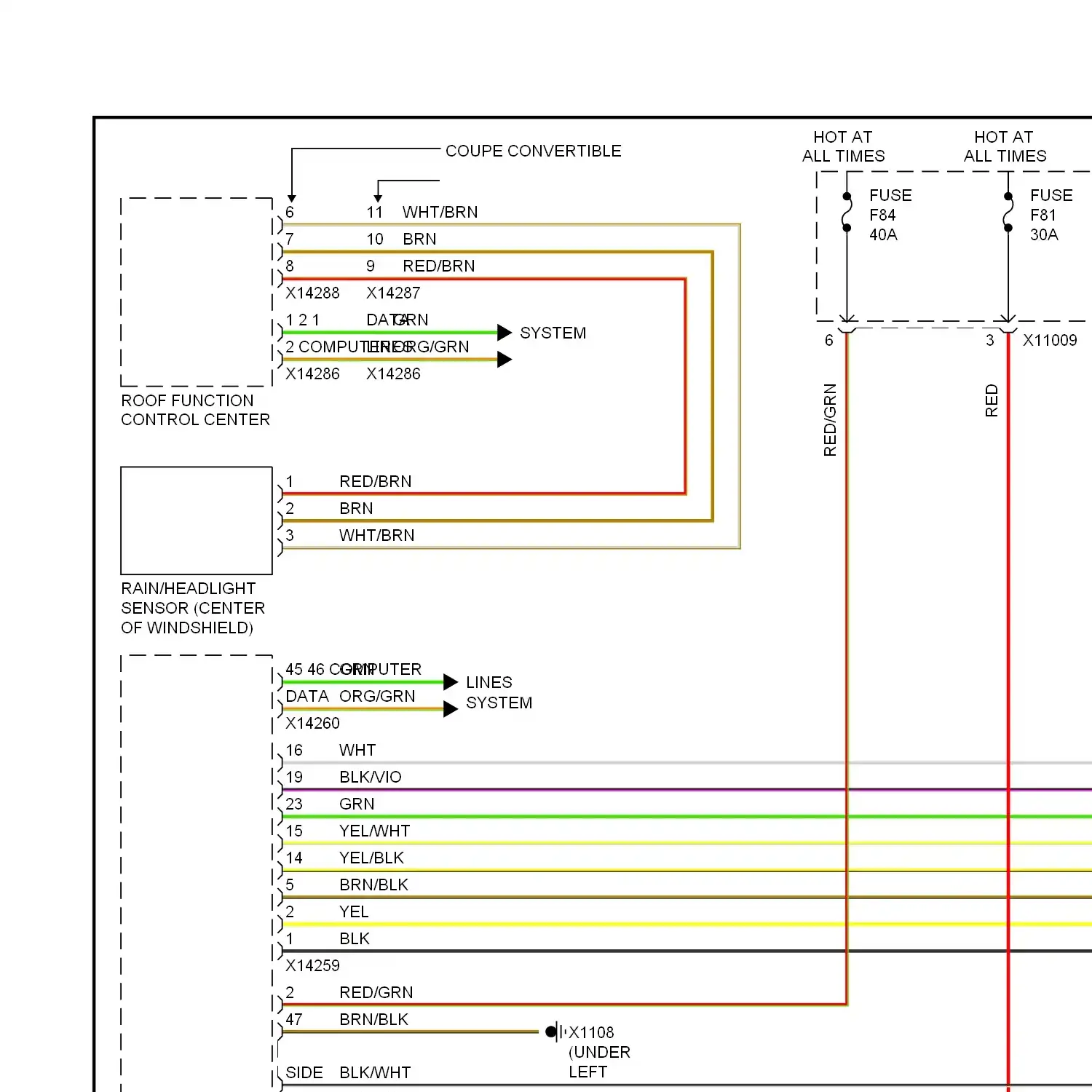
Task: Click the vertical RED/GRN wire label
Action: coord(830,420)
